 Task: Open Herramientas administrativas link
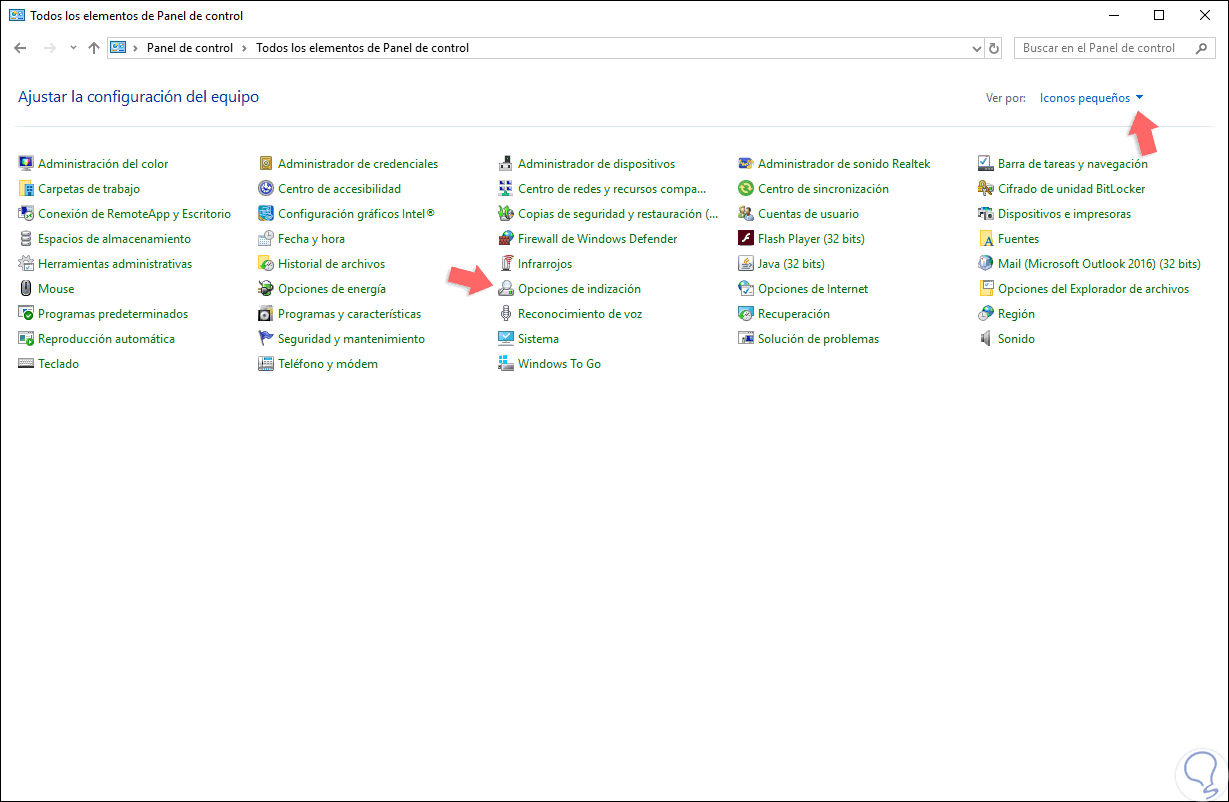point(115,264)
